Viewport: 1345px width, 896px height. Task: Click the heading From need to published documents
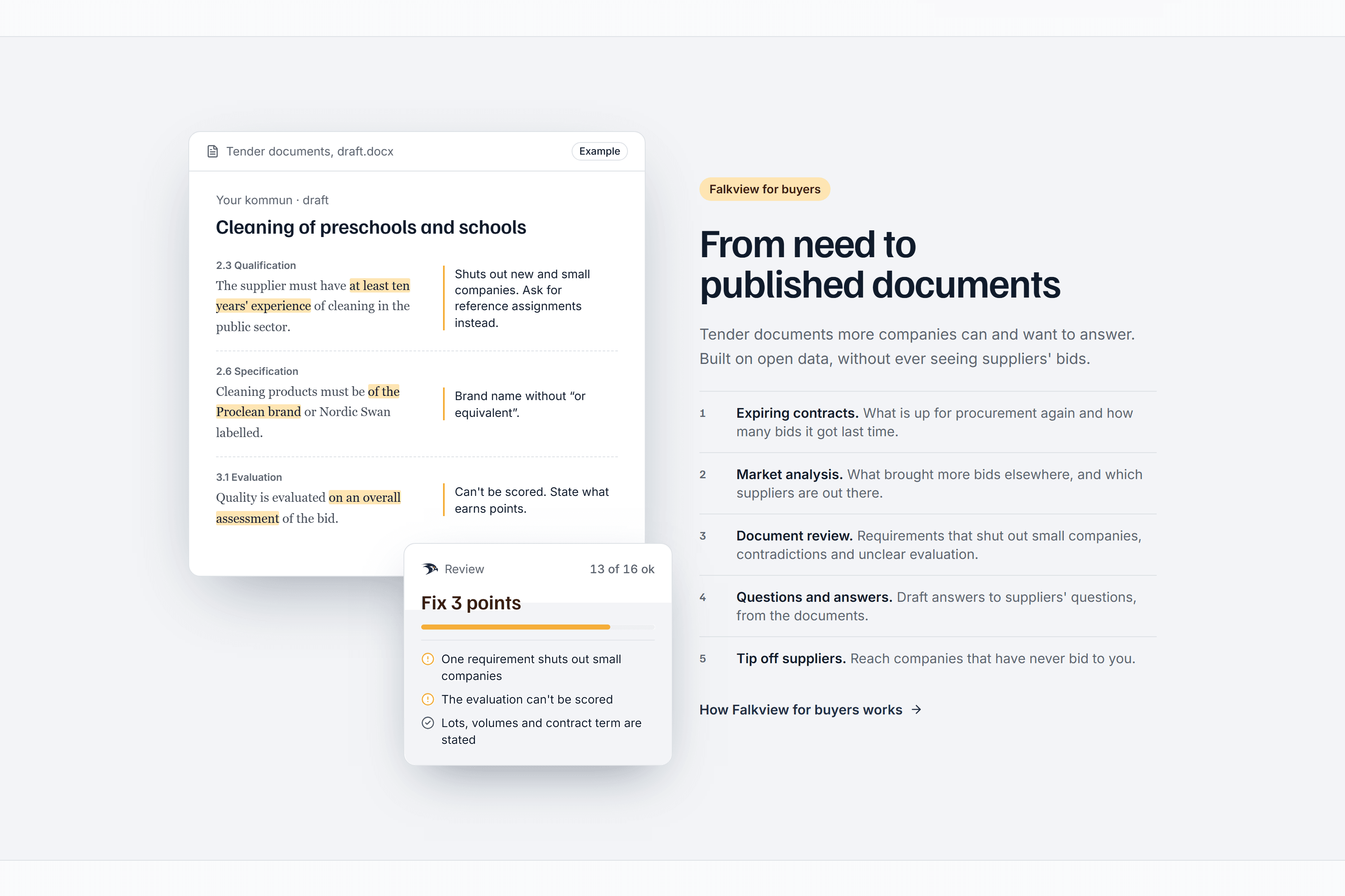(x=879, y=265)
